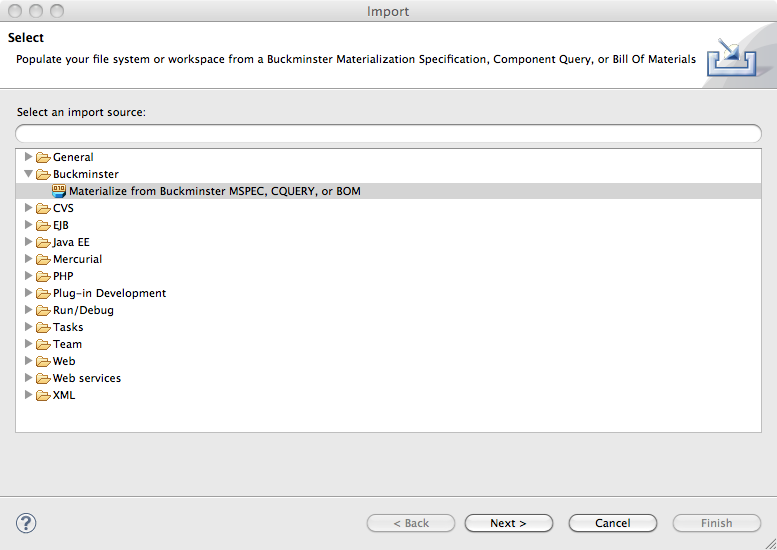Click the Materialize from Buckminster item icon

59,191
